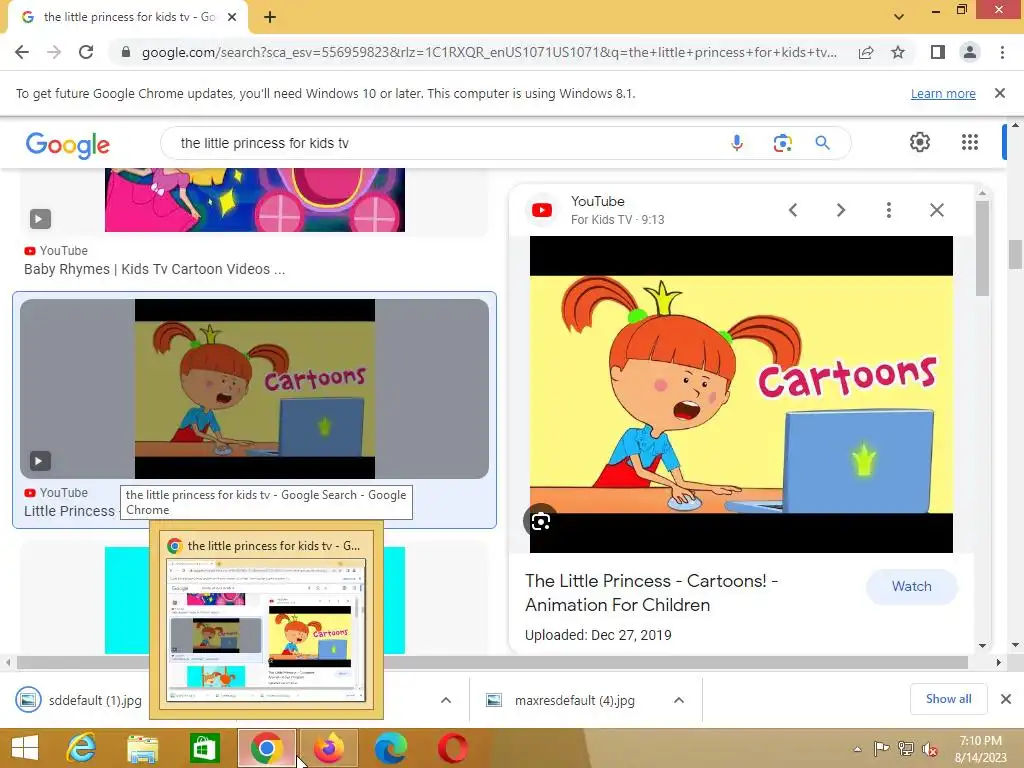Open Baby Rhymes Kids Tv Cartoon Videos result
The height and width of the screenshot is (768, 1024).
[154, 269]
